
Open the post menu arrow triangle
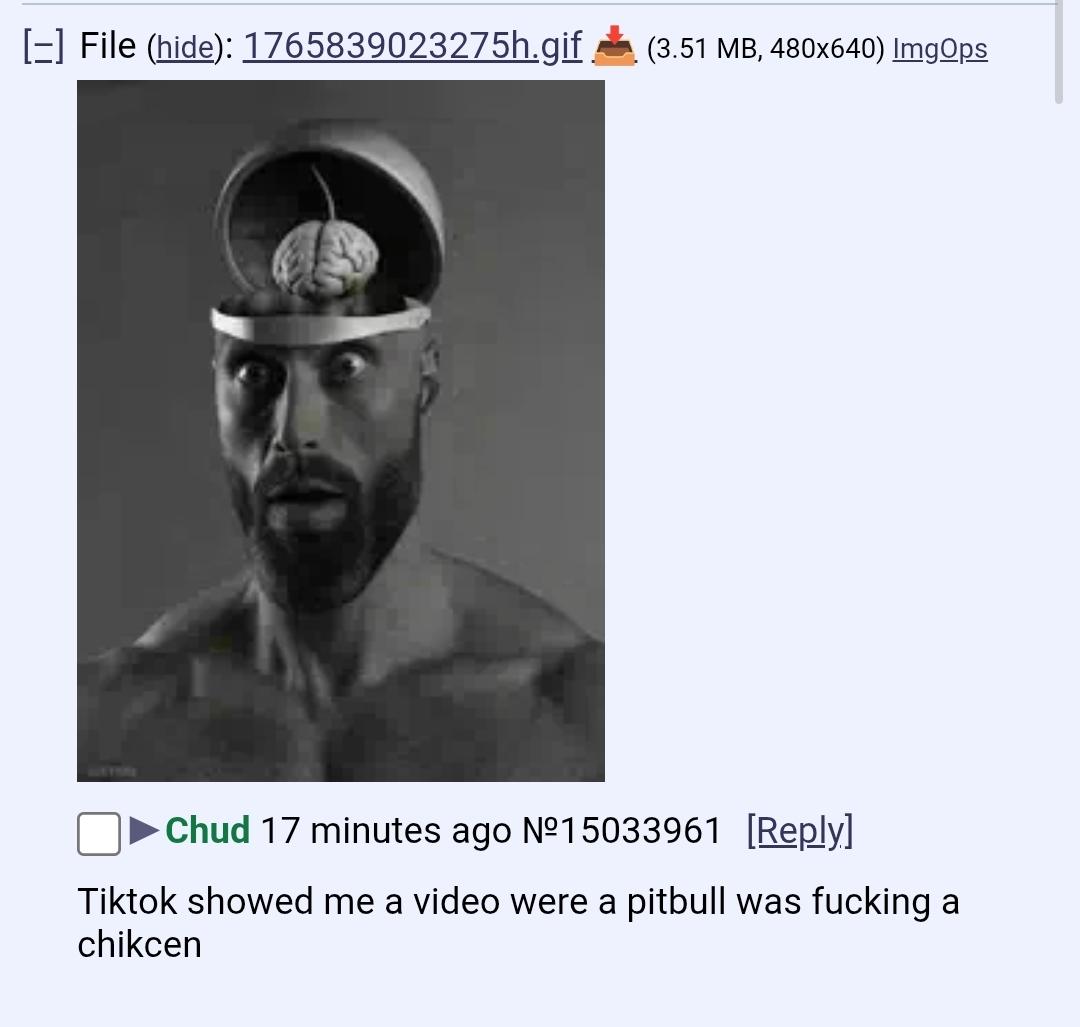tap(143, 830)
